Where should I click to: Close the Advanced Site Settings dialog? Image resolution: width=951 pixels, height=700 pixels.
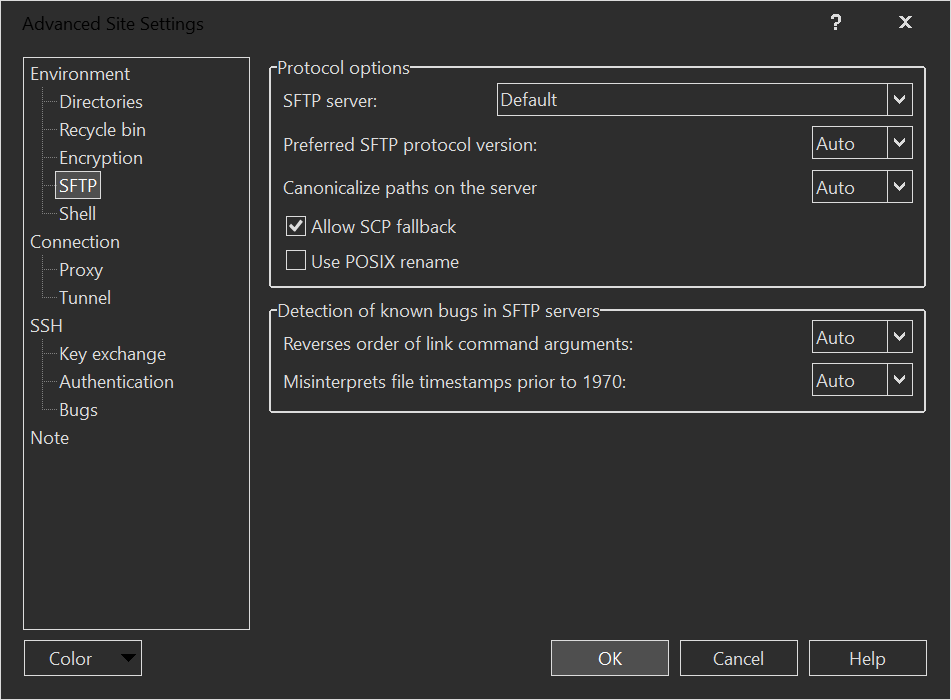(905, 23)
